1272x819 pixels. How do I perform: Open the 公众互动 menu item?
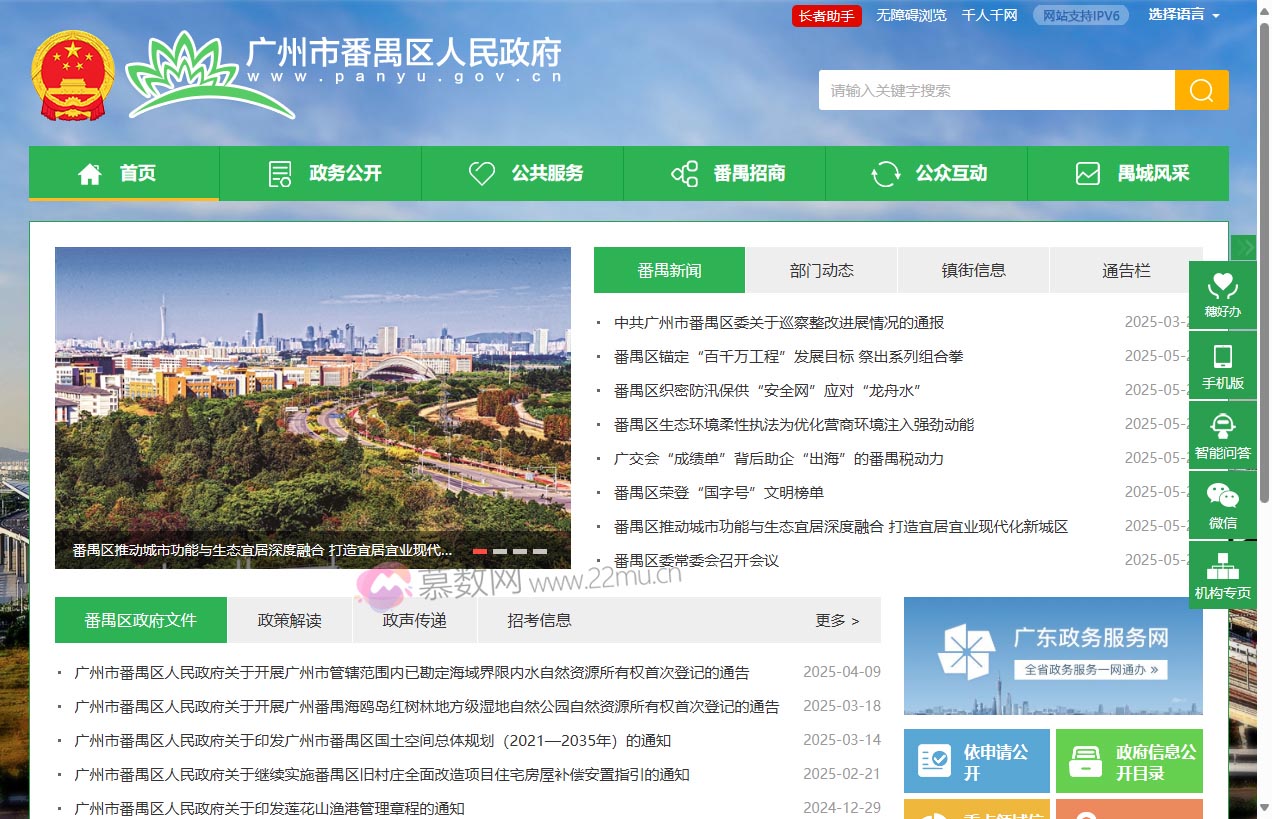(926, 172)
